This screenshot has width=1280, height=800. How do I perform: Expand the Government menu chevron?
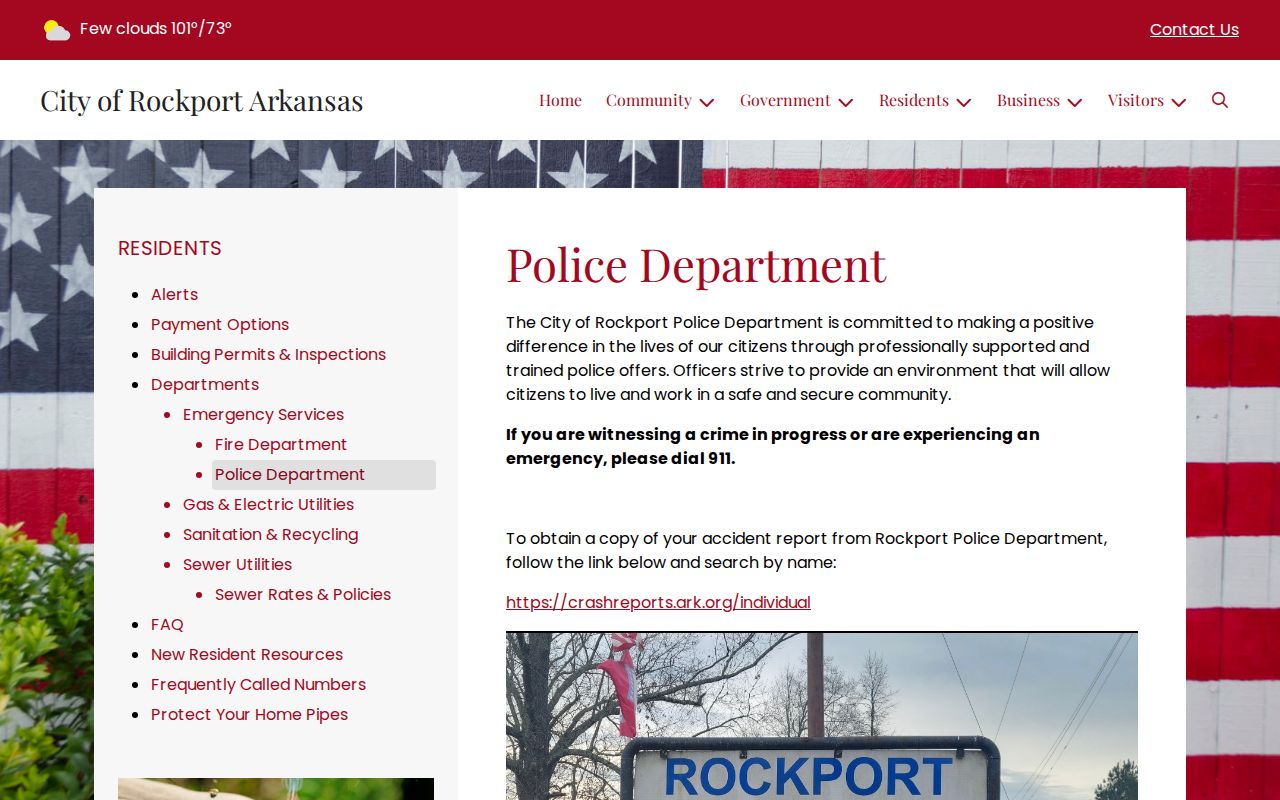tap(845, 102)
